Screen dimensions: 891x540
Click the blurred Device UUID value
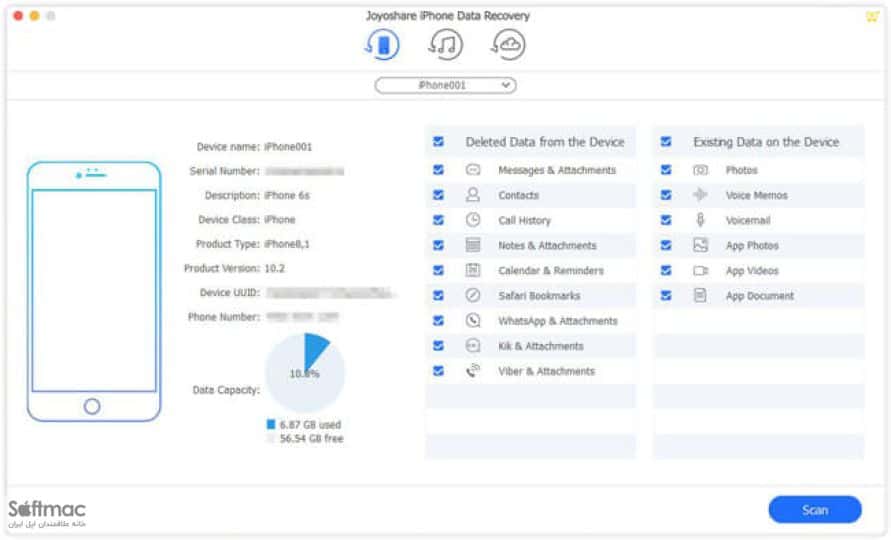tap(330, 293)
